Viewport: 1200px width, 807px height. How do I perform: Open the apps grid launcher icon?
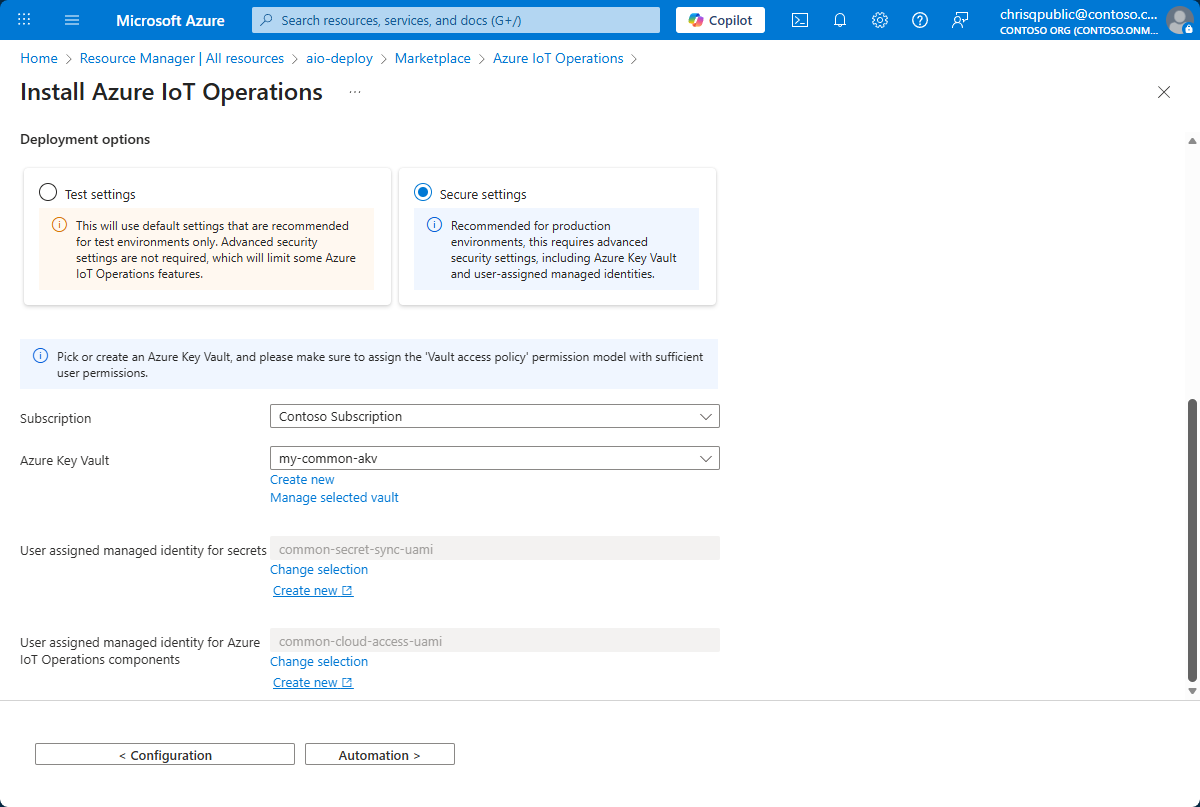click(25, 20)
